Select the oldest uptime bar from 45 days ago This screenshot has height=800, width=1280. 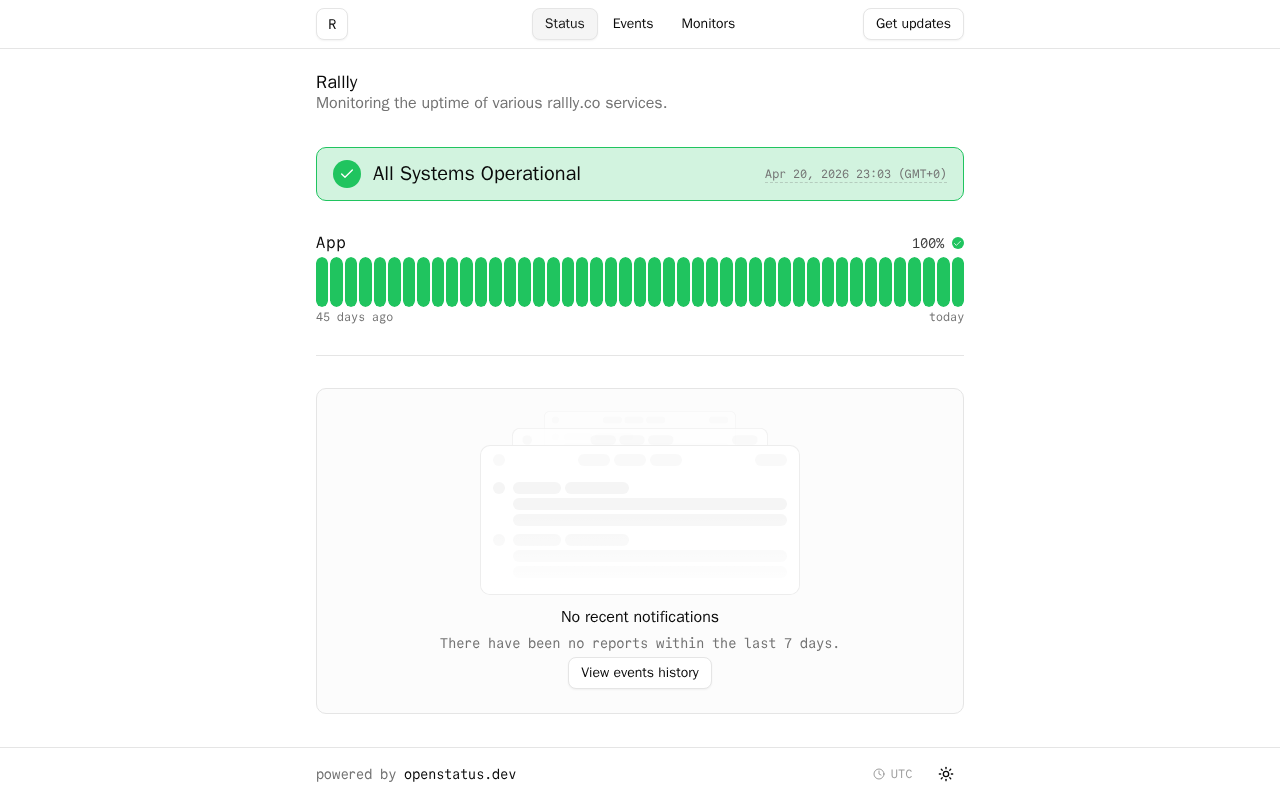(x=322, y=282)
